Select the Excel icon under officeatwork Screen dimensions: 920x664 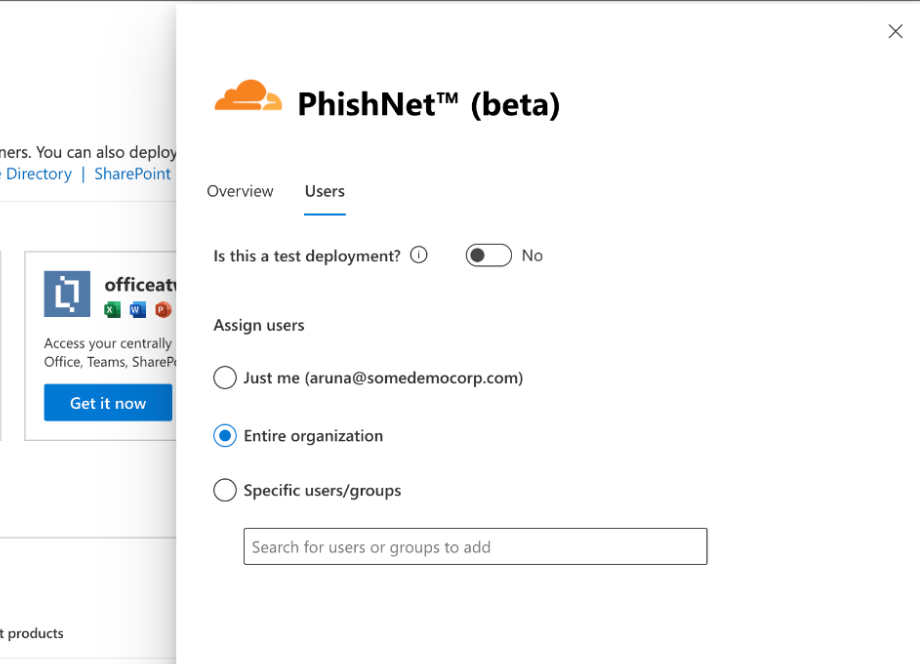pyautogui.click(x=112, y=310)
